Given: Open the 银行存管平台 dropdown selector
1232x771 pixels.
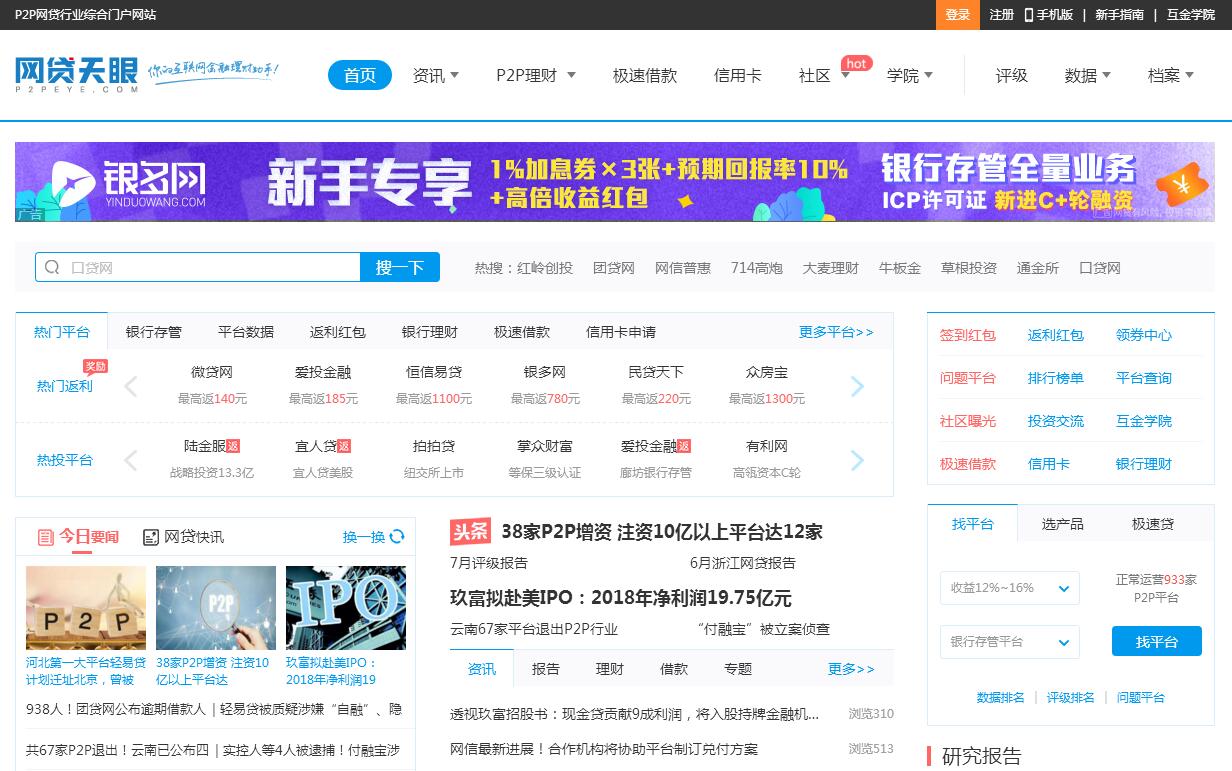Looking at the screenshot, I should click(1009, 642).
